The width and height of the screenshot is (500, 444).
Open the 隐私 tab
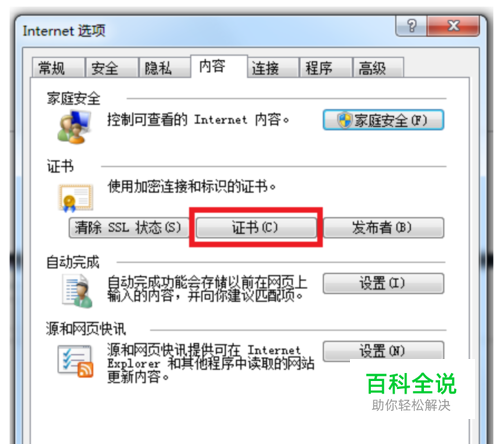pyautogui.click(x=165, y=68)
